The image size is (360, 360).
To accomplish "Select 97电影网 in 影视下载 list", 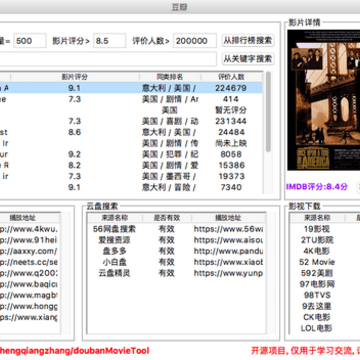I will (x=317, y=284).
